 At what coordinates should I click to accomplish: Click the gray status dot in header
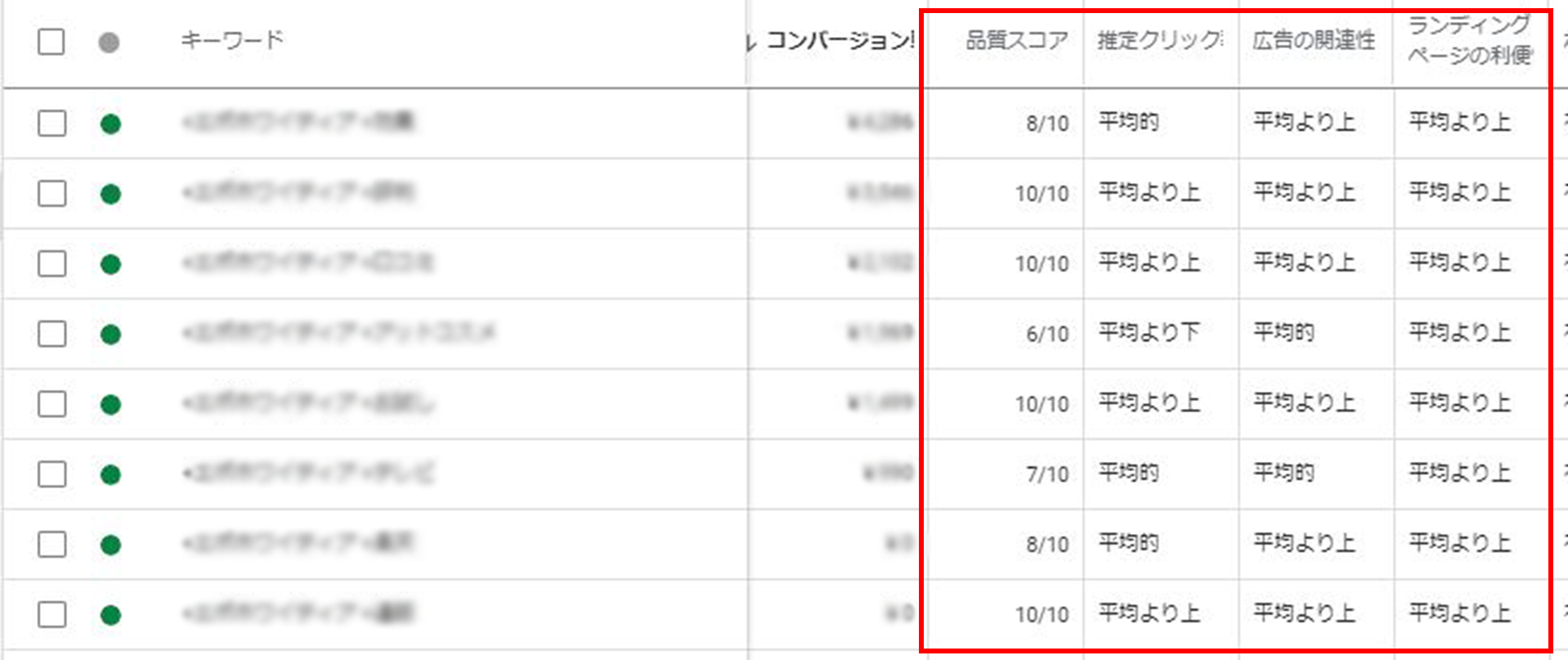[109, 42]
